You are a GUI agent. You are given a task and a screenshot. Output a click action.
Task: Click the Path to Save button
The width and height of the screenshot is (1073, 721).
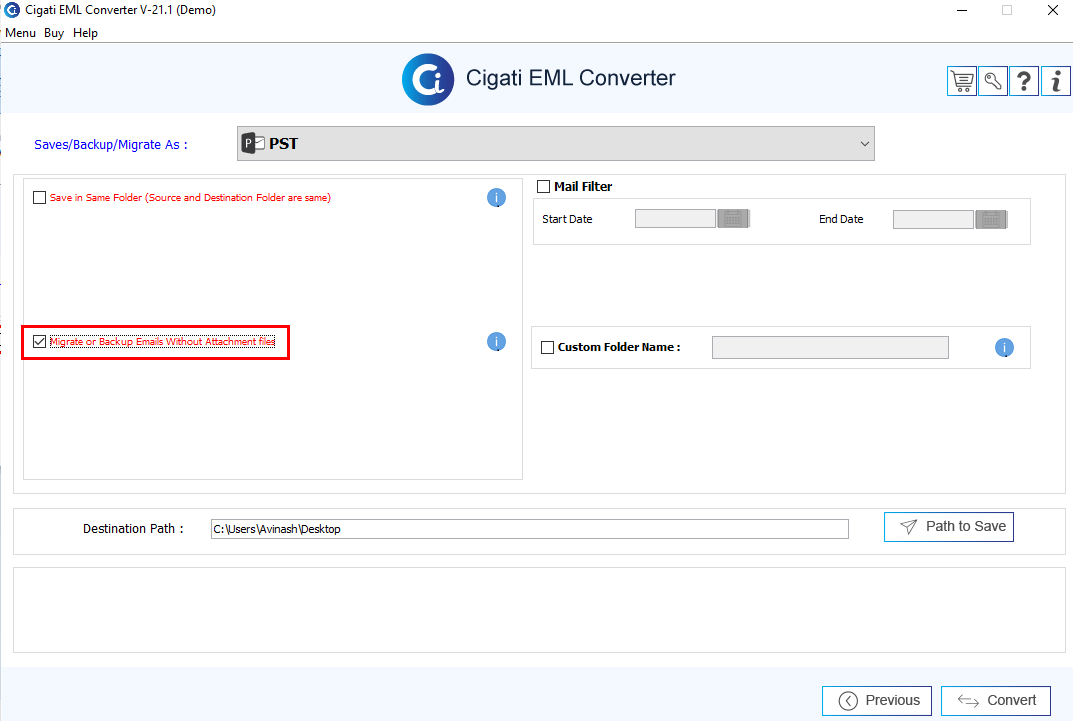tap(948, 527)
